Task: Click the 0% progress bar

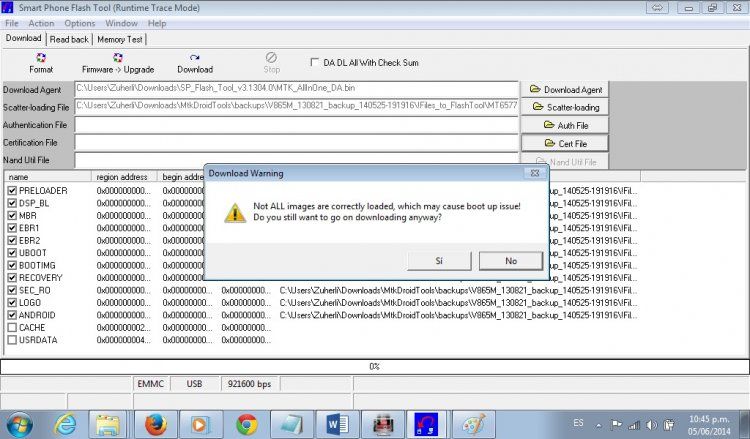Action: [375, 366]
